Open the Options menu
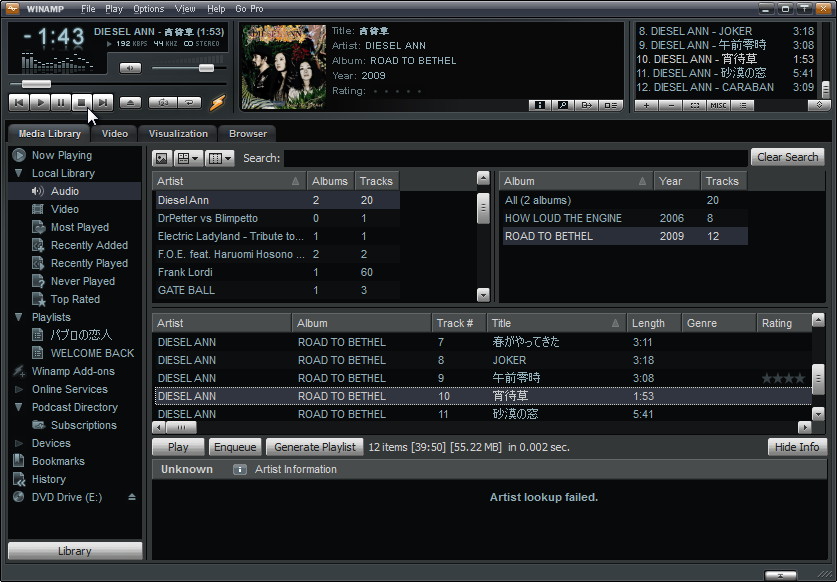Screen dimensions: 837x582 pos(148,9)
